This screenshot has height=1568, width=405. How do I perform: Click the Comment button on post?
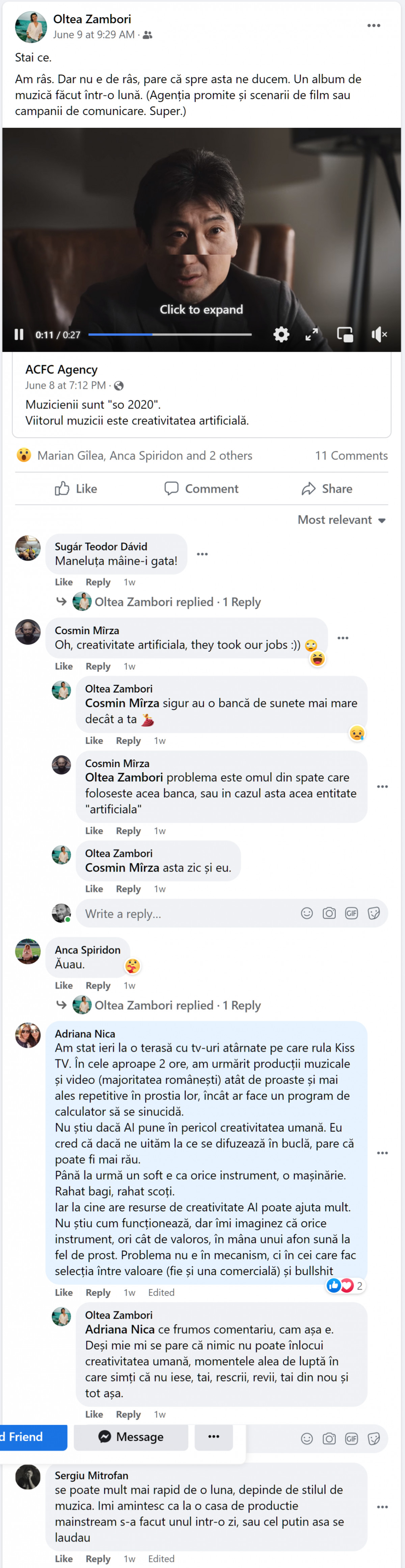pyautogui.click(x=201, y=489)
